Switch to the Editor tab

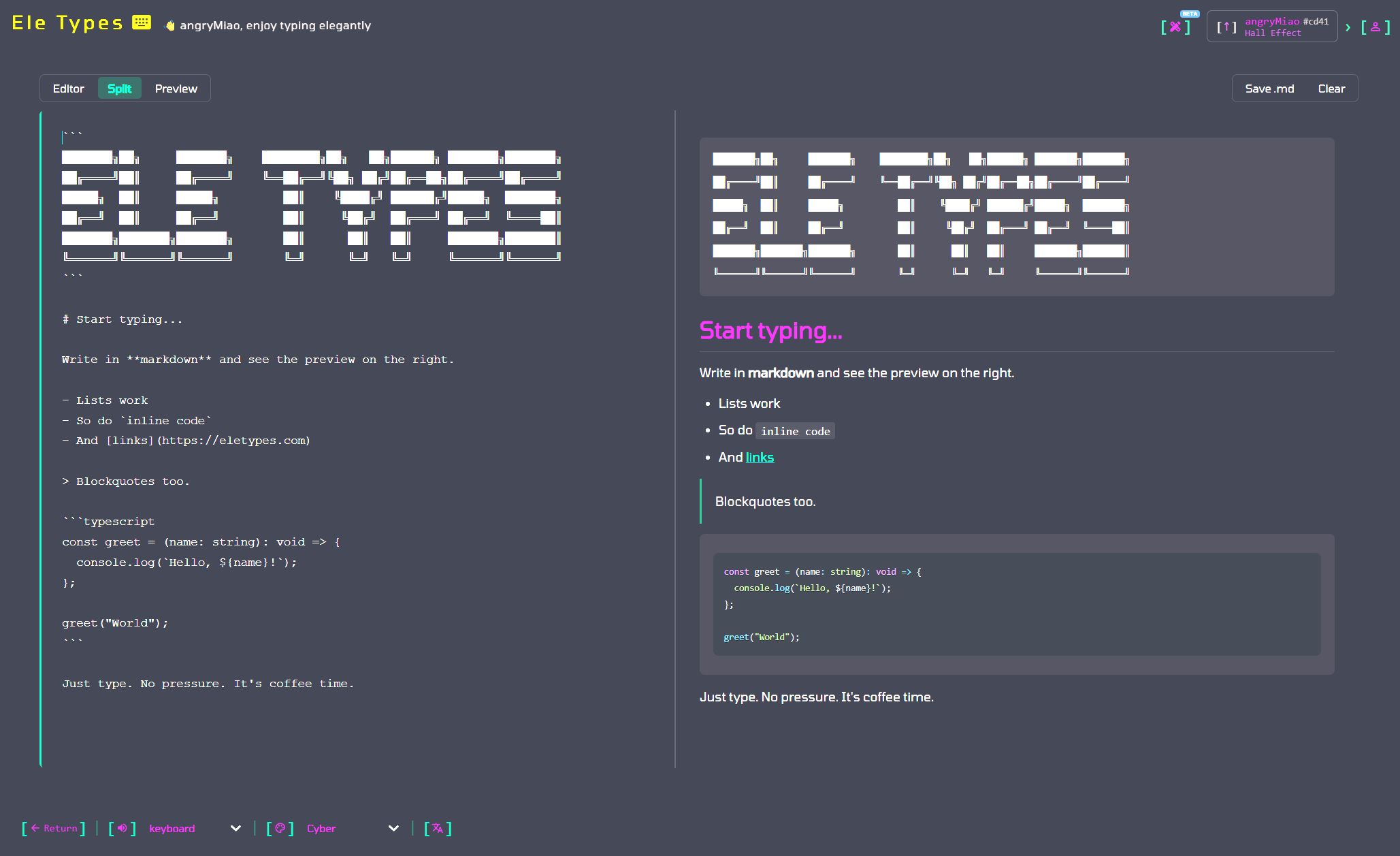pos(69,89)
